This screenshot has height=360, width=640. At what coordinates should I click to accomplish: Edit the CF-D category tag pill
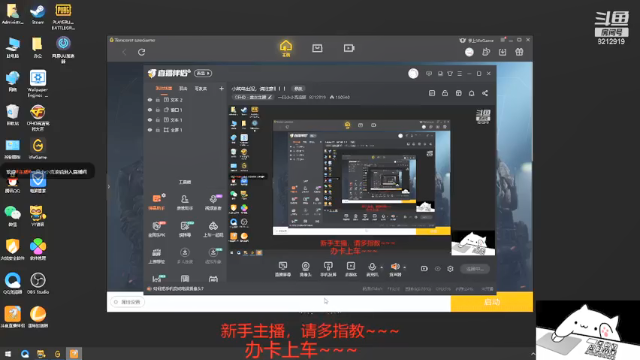click(253, 97)
